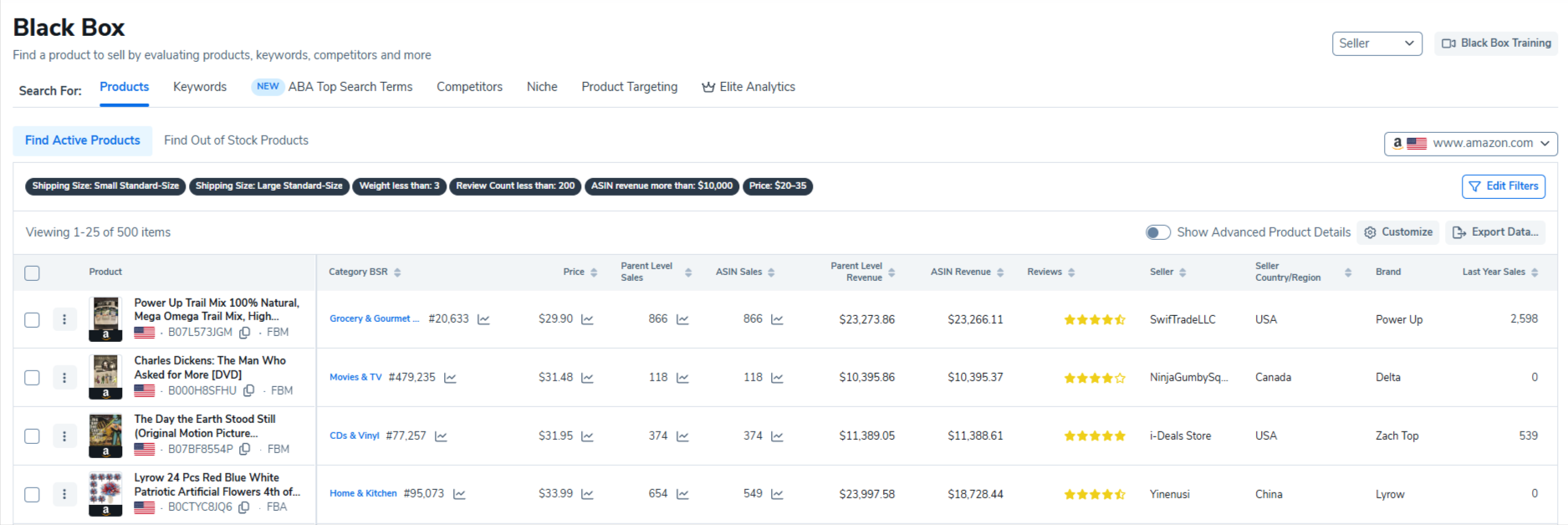Open ASIN sales chart icon next to 549
This screenshot has width=1568, height=525.
coord(777,494)
